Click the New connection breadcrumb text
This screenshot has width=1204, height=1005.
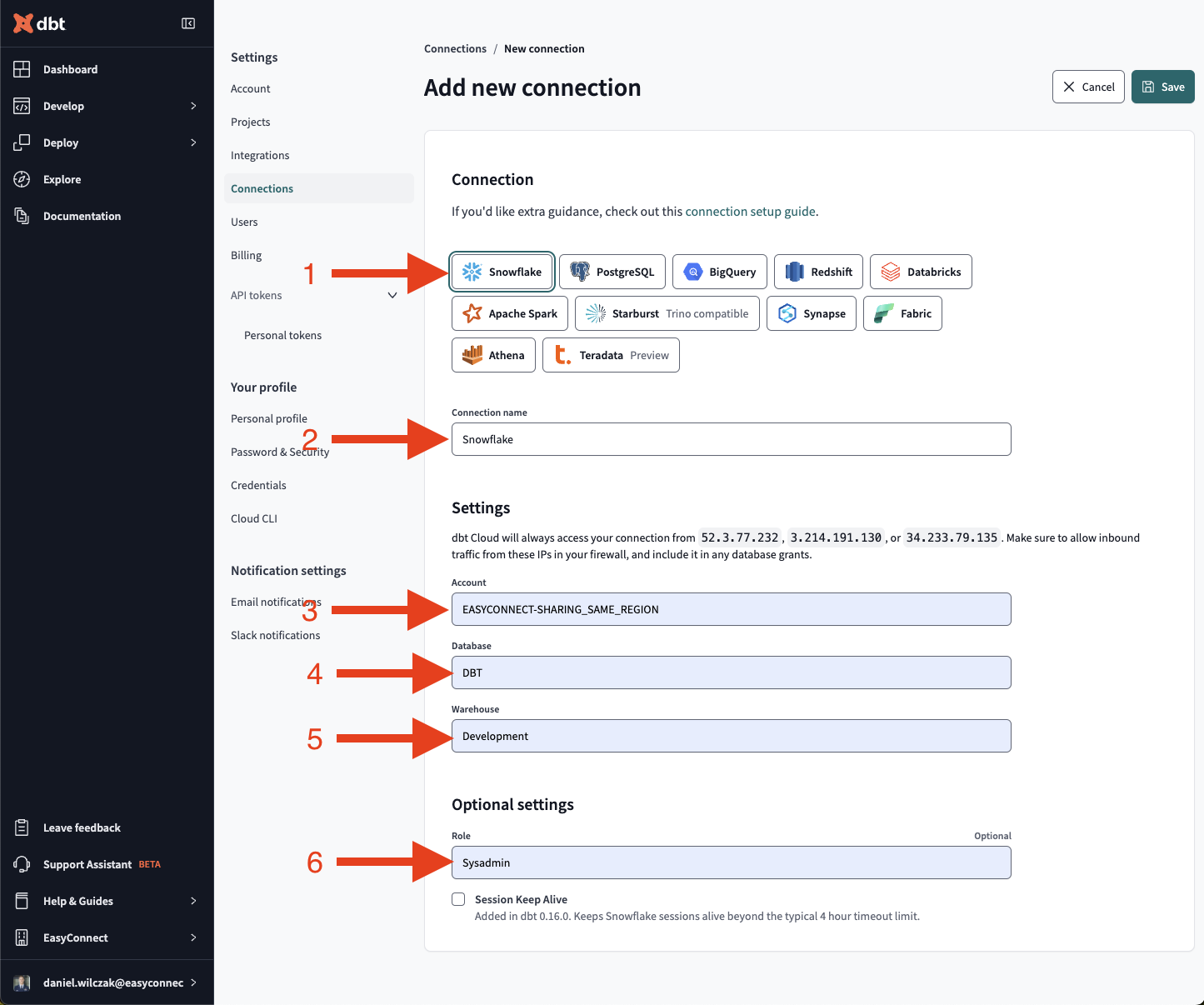(x=544, y=49)
